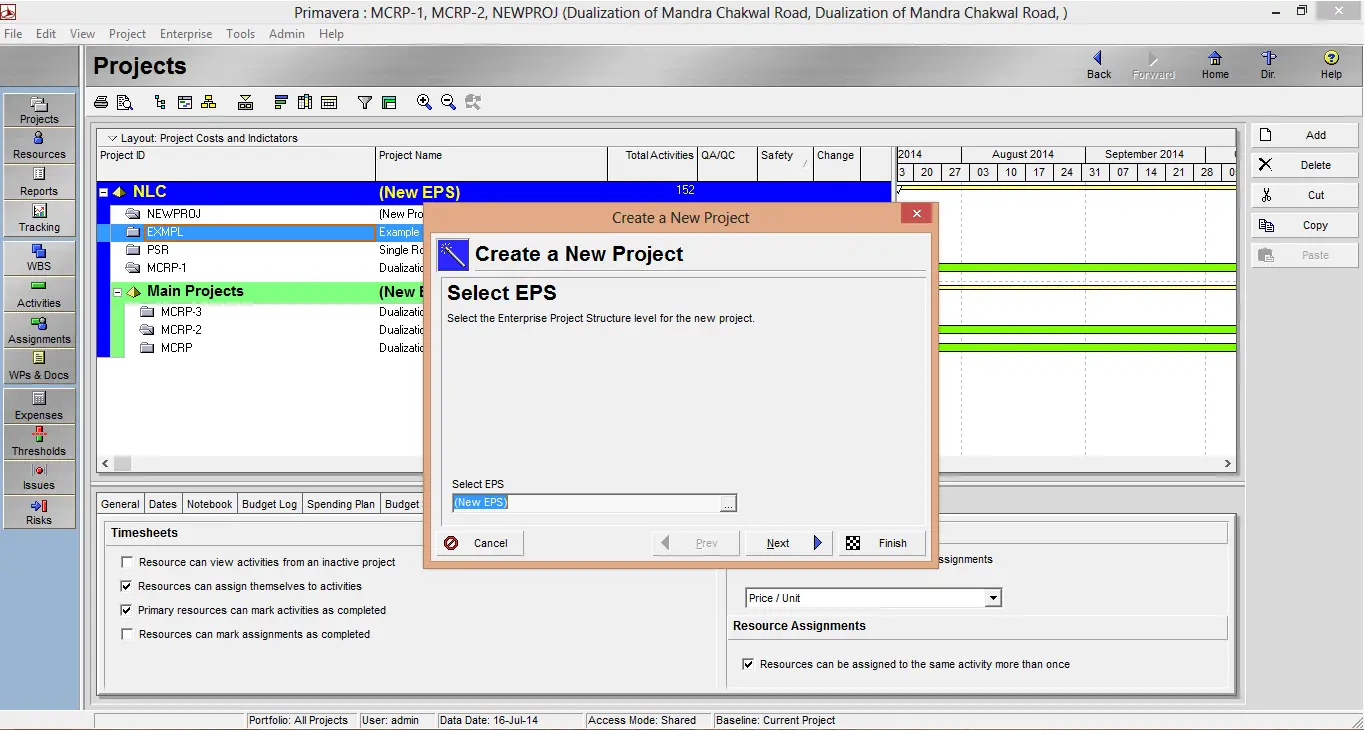This screenshot has width=1365, height=730.
Task: Cancel the Create a New Project wizard
Action: (480, 543)
